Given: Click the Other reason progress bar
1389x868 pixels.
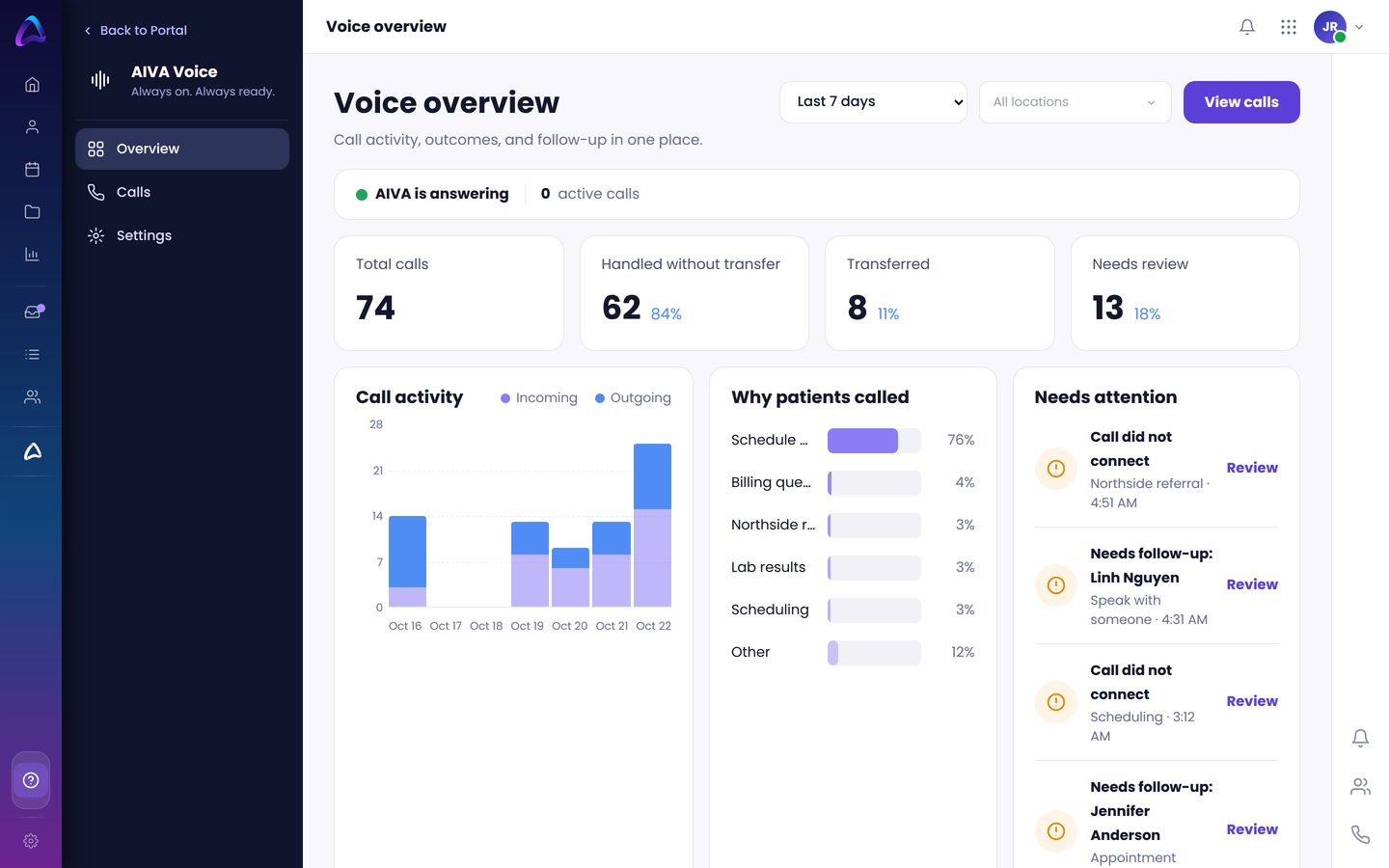Looking at the screenshot, I should pyautogui.click(x=874, y=653).
